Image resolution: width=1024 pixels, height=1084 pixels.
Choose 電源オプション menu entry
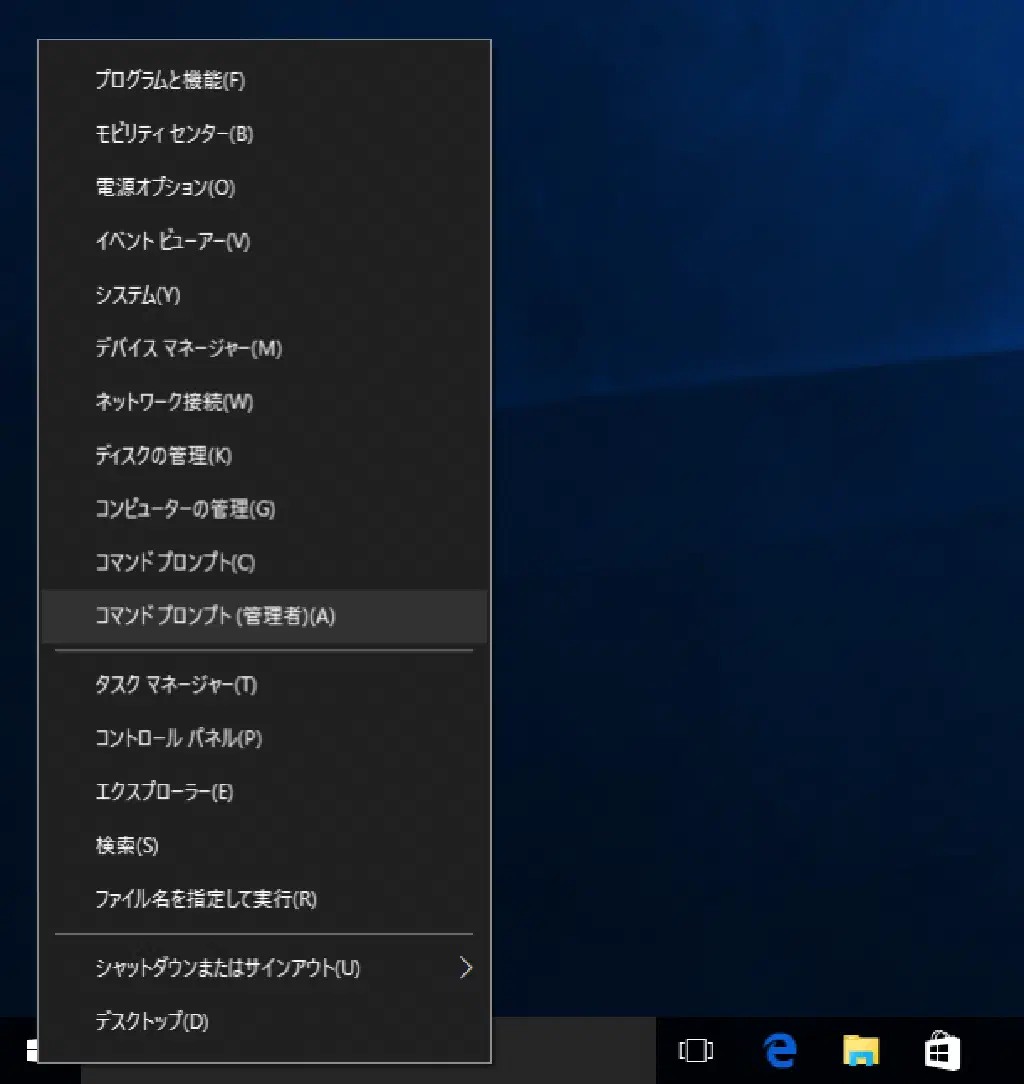click(x=165, y=188)
